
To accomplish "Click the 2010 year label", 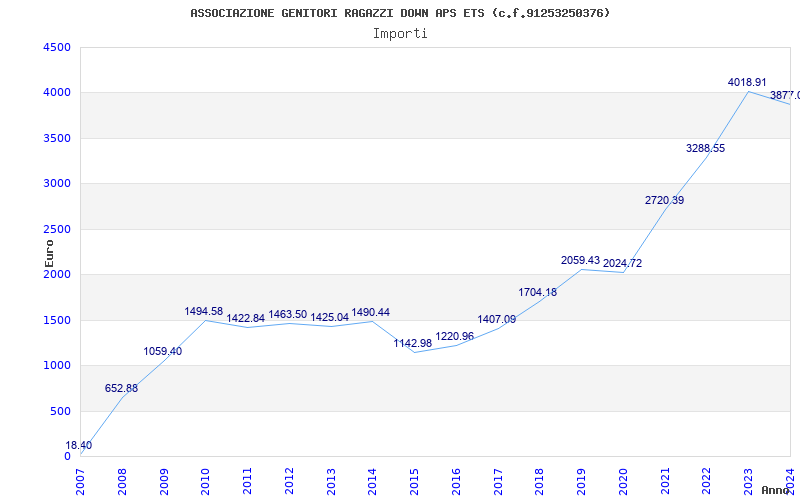I will click(206, 482).
